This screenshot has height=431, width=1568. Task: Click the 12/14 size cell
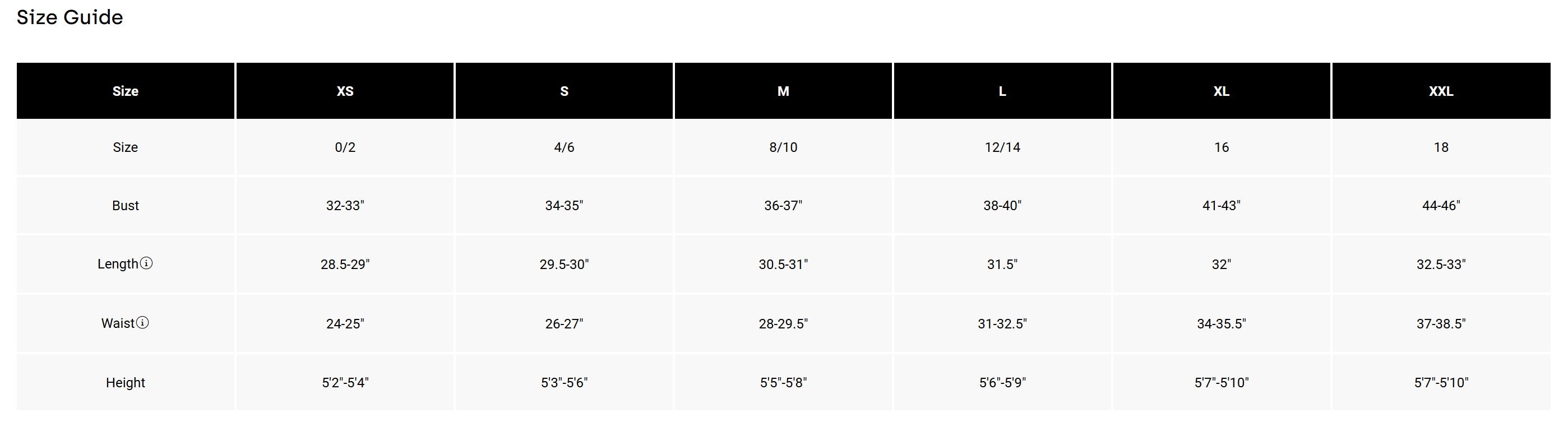(x=1002, y=147)
